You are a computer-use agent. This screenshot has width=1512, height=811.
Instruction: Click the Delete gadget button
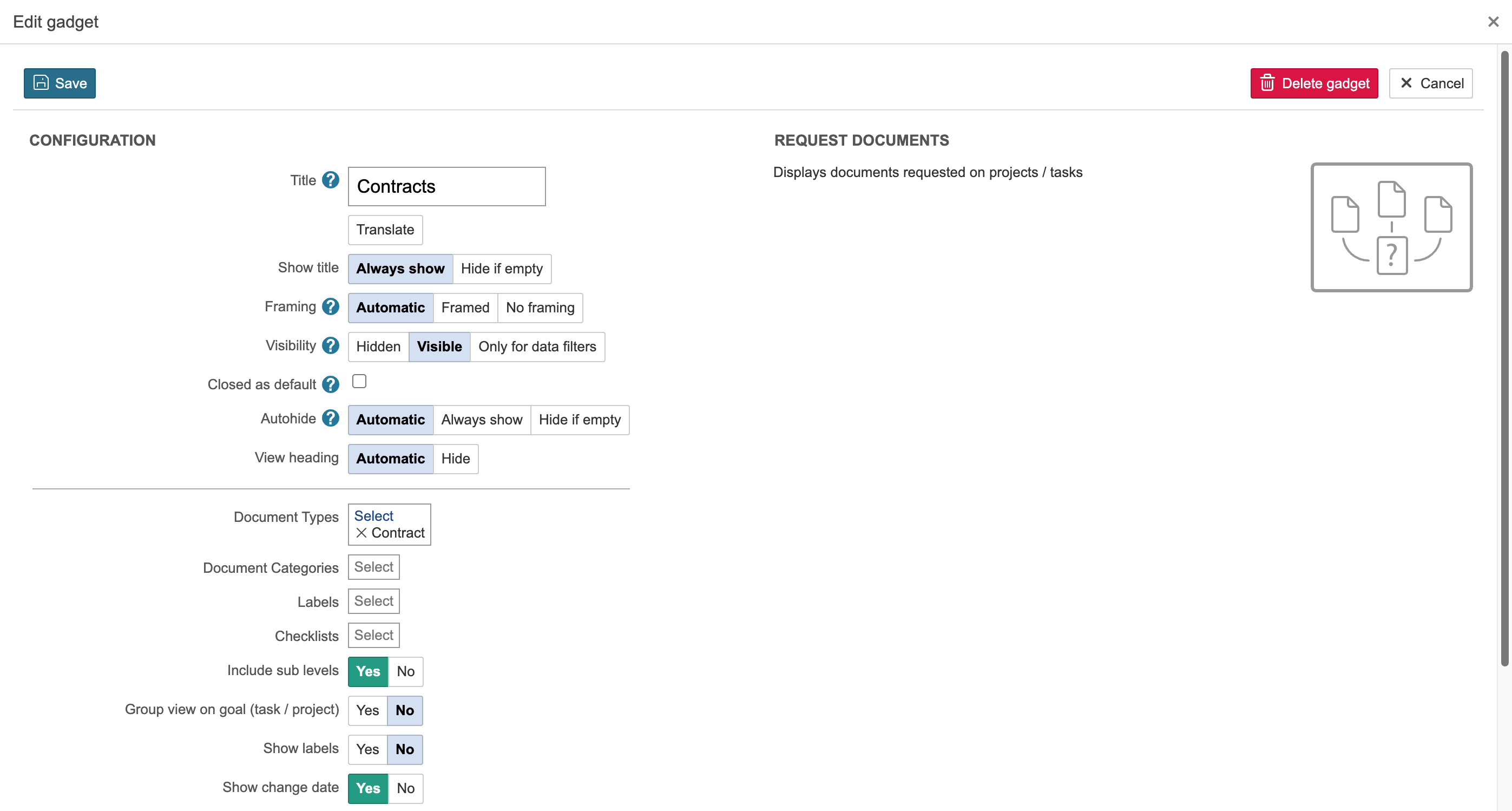(x=1313, y=83)
